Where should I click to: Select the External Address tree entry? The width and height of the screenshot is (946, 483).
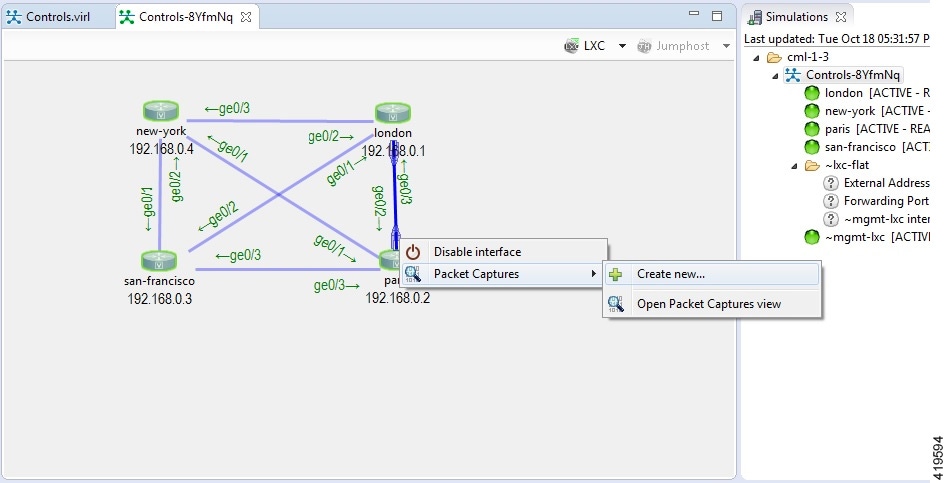(887, 183)
